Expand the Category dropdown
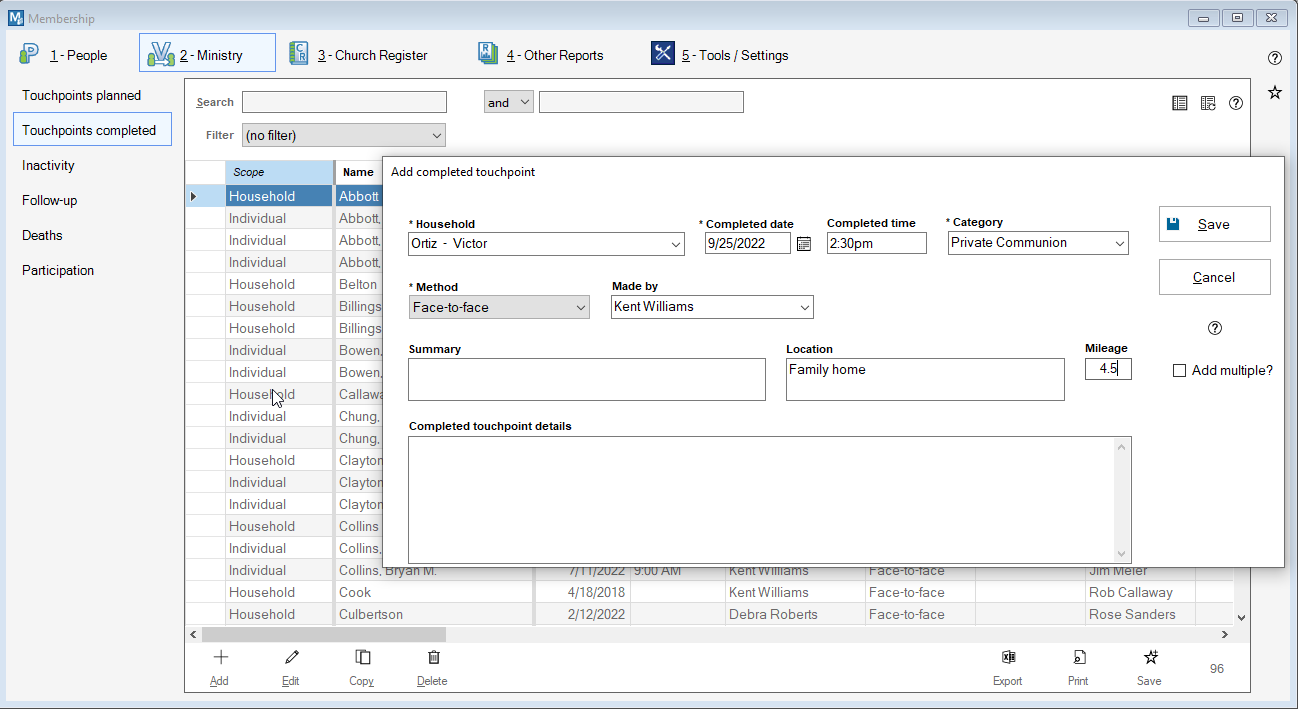The image size is (1298, 709). tap(1119, 243)
